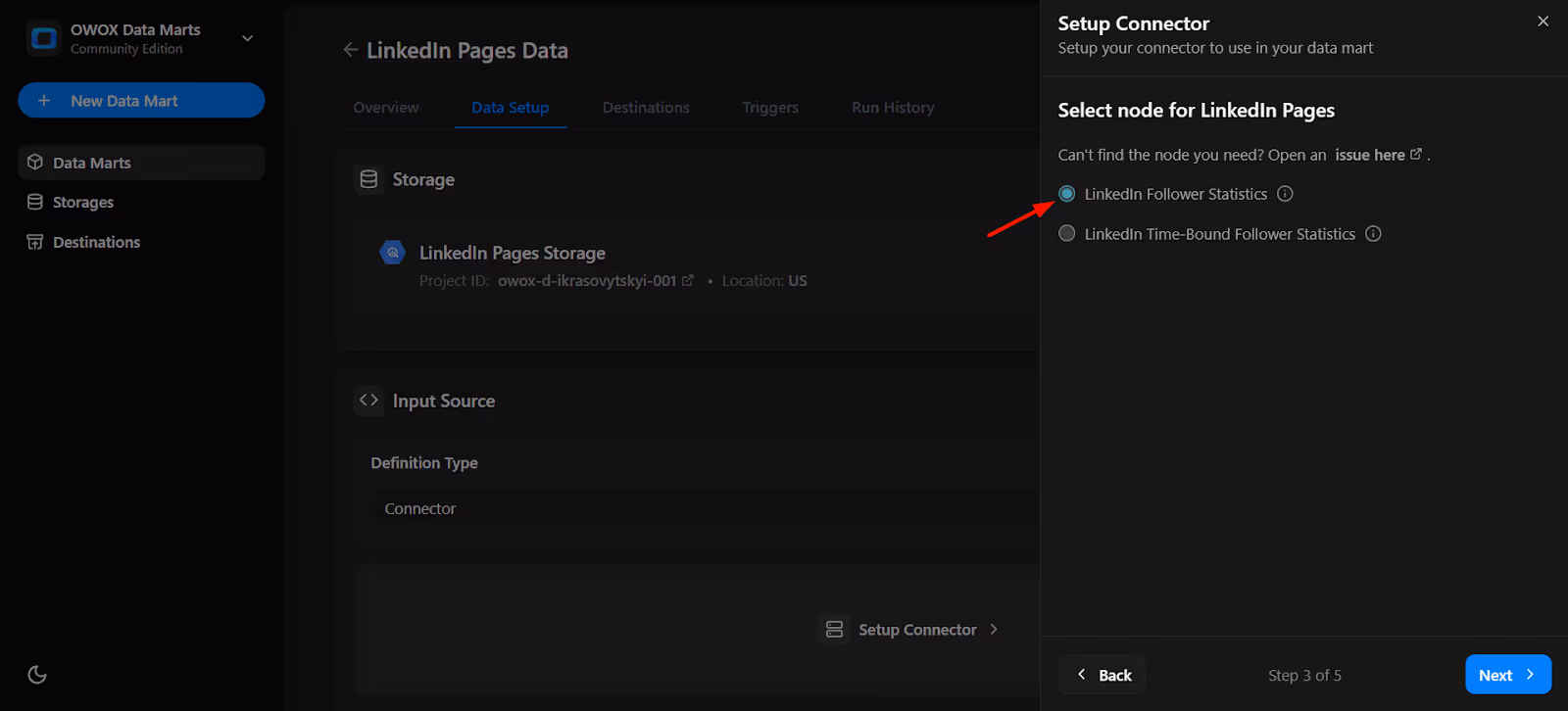Switch to the Data Setup tab
Screen dimensions: 1568x711
(511, 108)
